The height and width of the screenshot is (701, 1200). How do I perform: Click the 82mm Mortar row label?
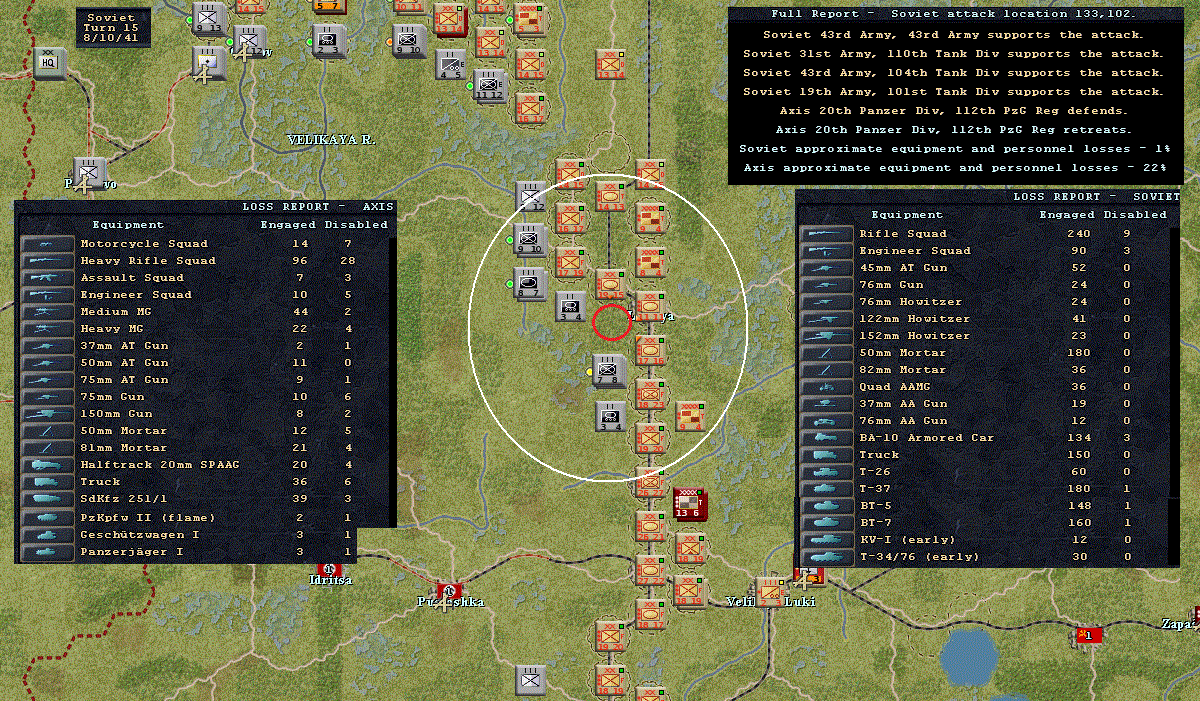coord(901,370)
